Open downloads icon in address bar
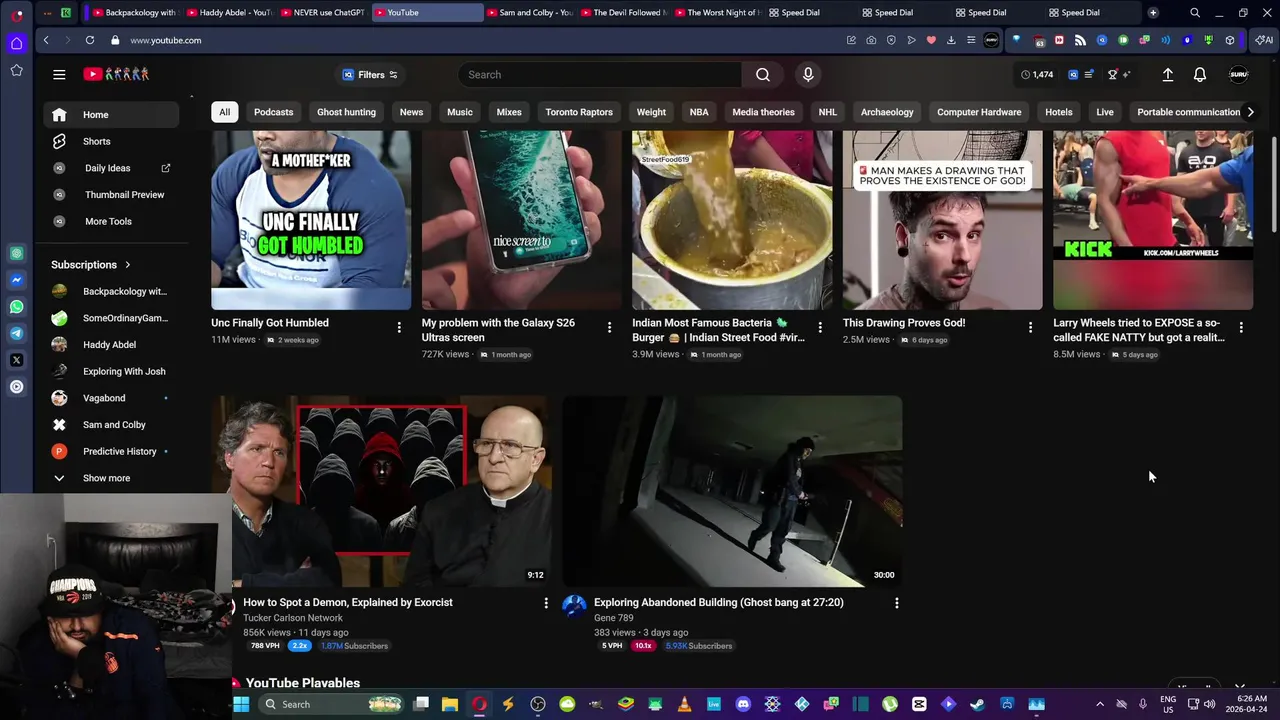The height and width of the screenshot is (720, 1280). 951,40
